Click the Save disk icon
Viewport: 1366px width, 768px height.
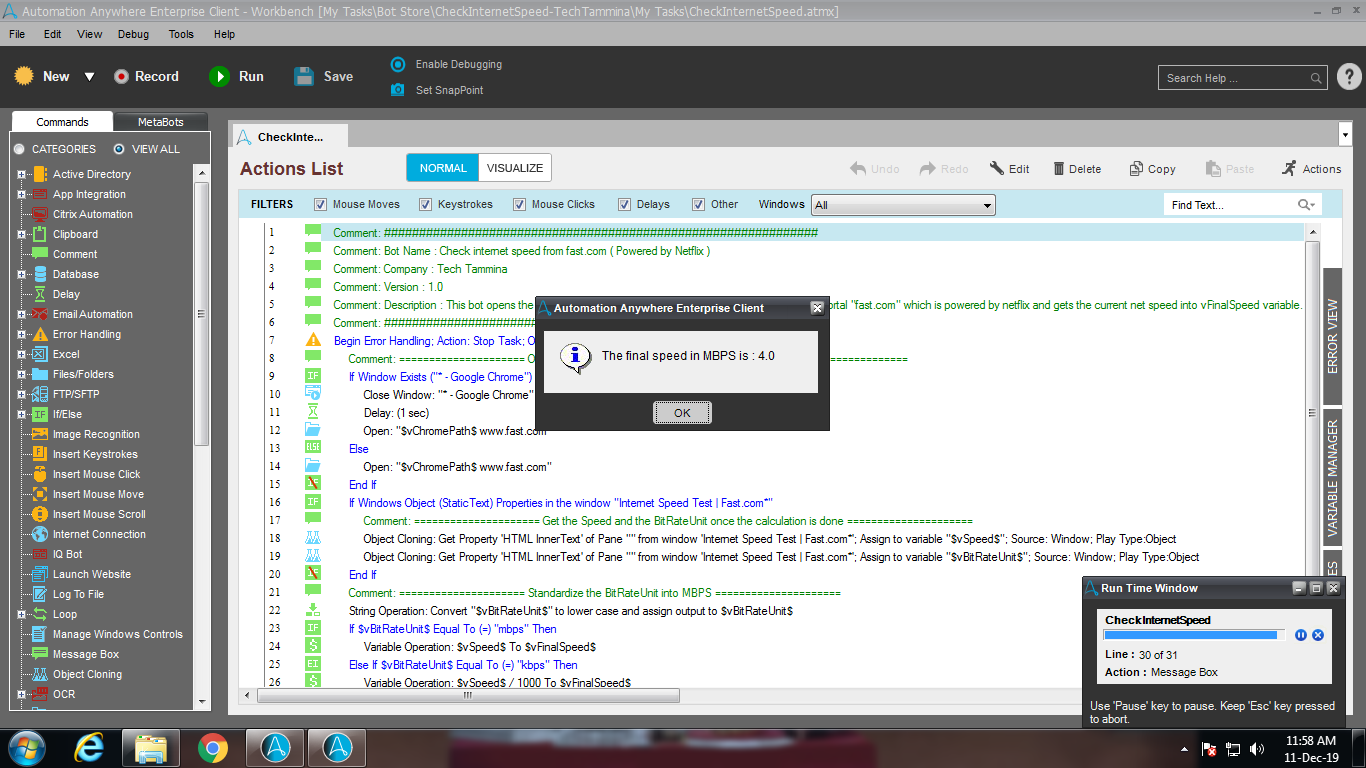305,77
